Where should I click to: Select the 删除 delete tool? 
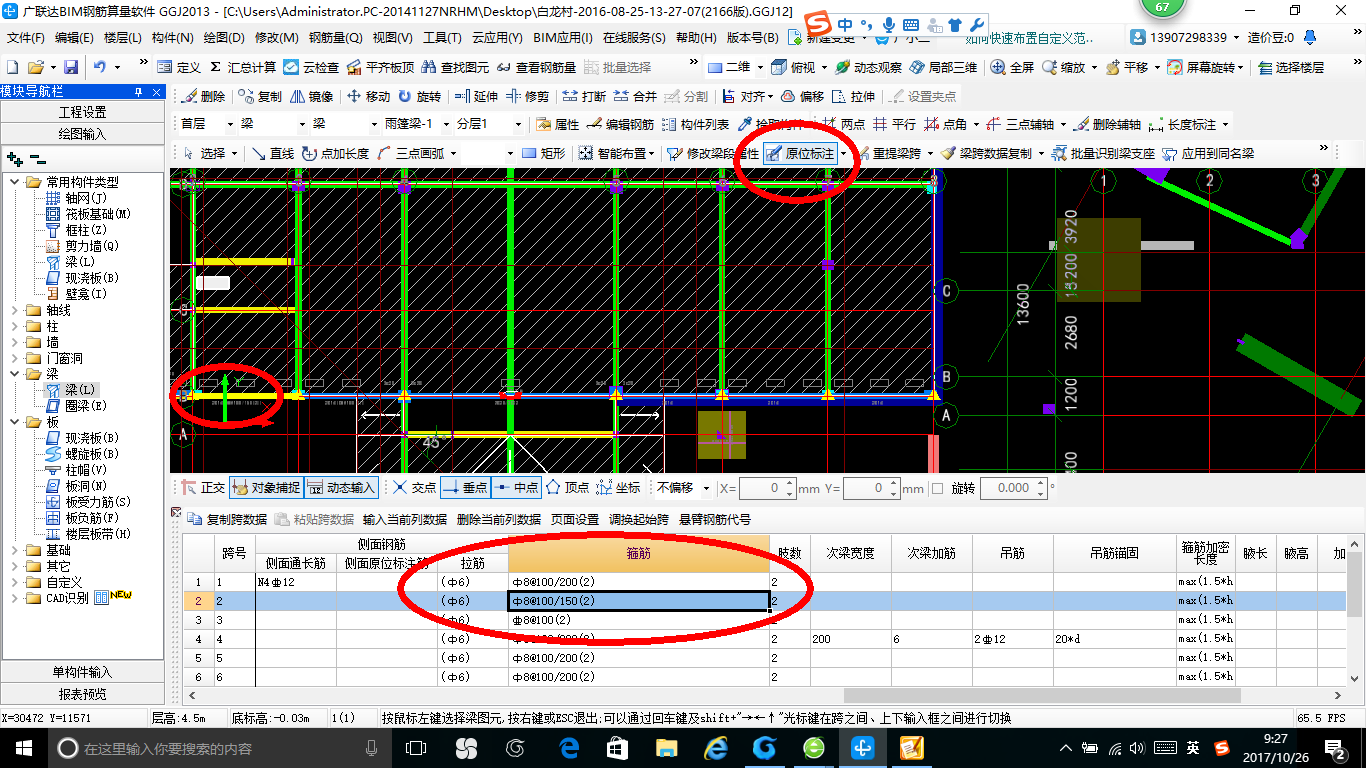[203, 97]
